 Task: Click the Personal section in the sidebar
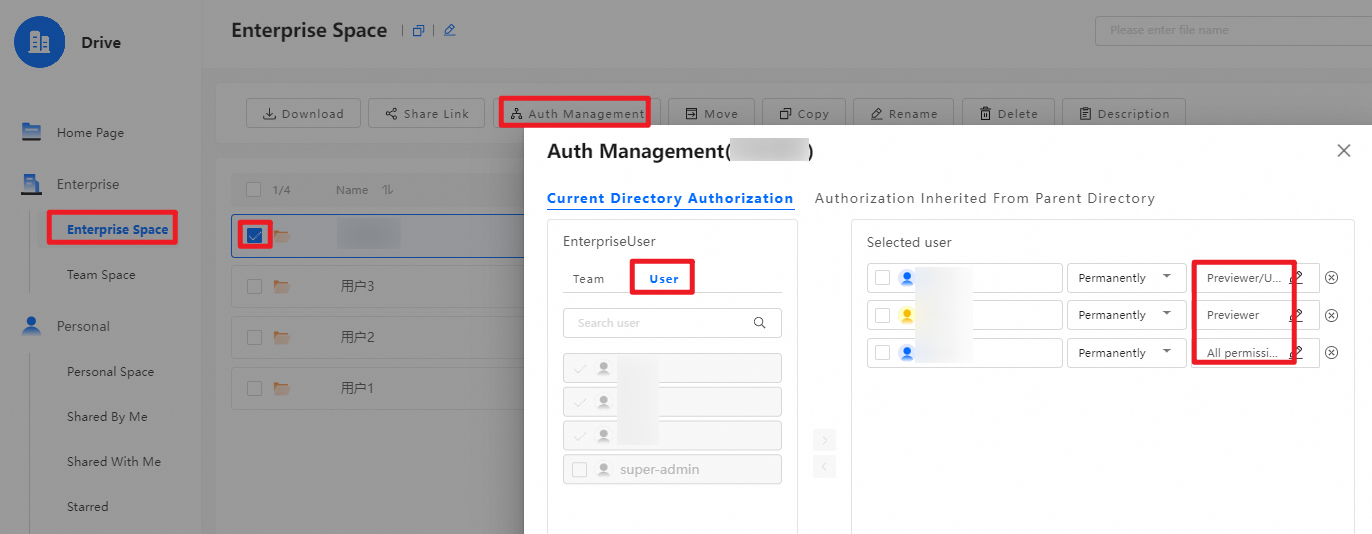pos(83,326)
